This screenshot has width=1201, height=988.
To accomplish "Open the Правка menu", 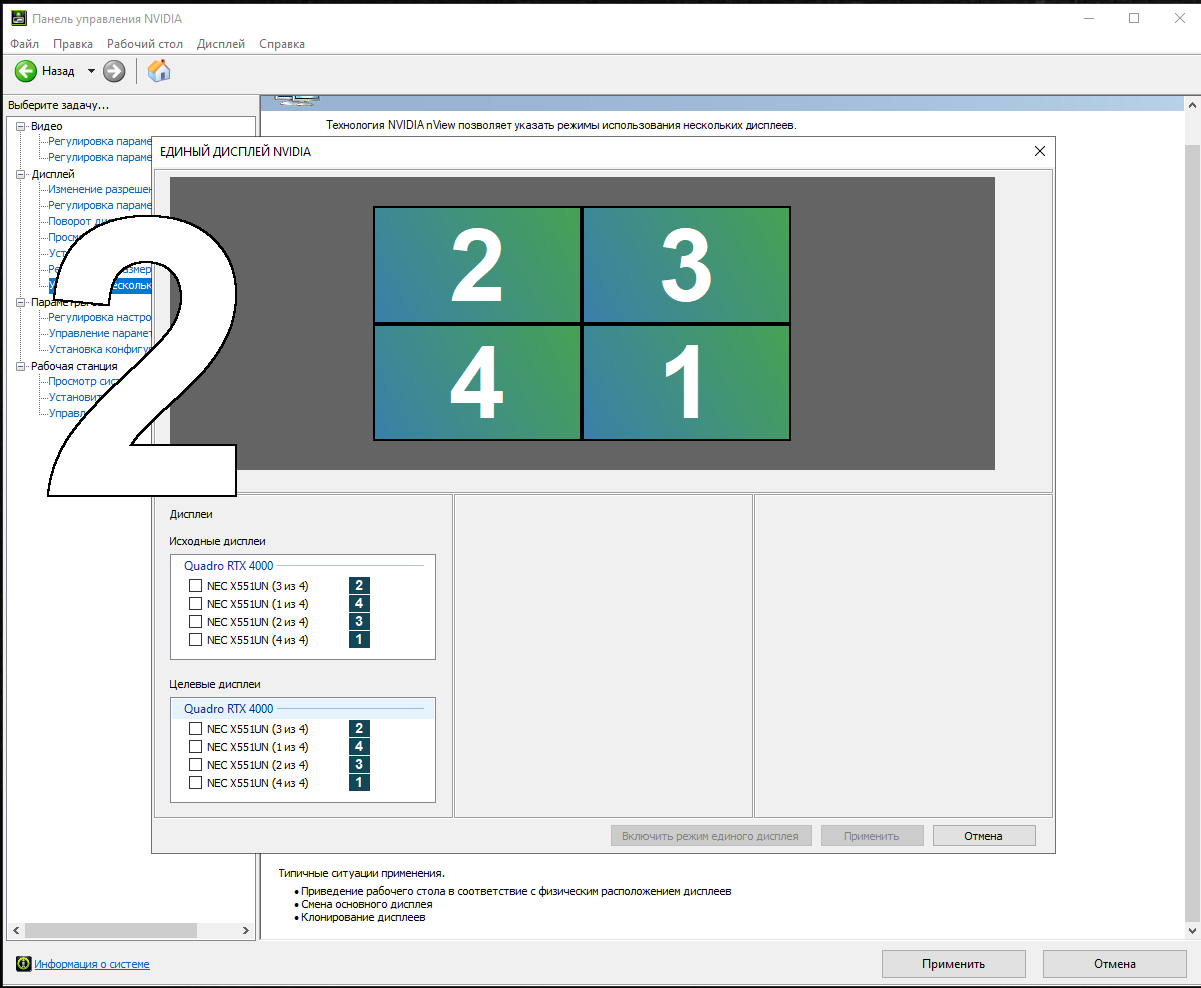I will pyautogui.click(x=73, y=44).
